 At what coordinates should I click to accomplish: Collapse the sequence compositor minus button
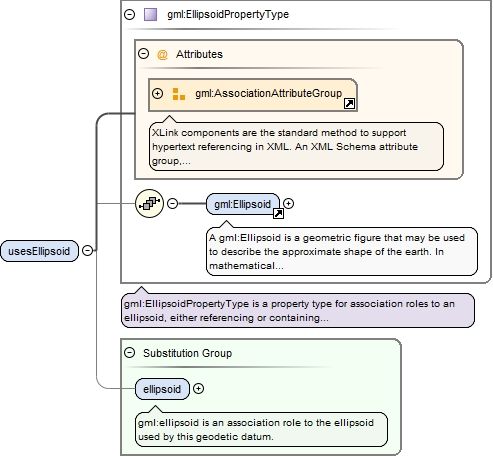coord(172,203)
